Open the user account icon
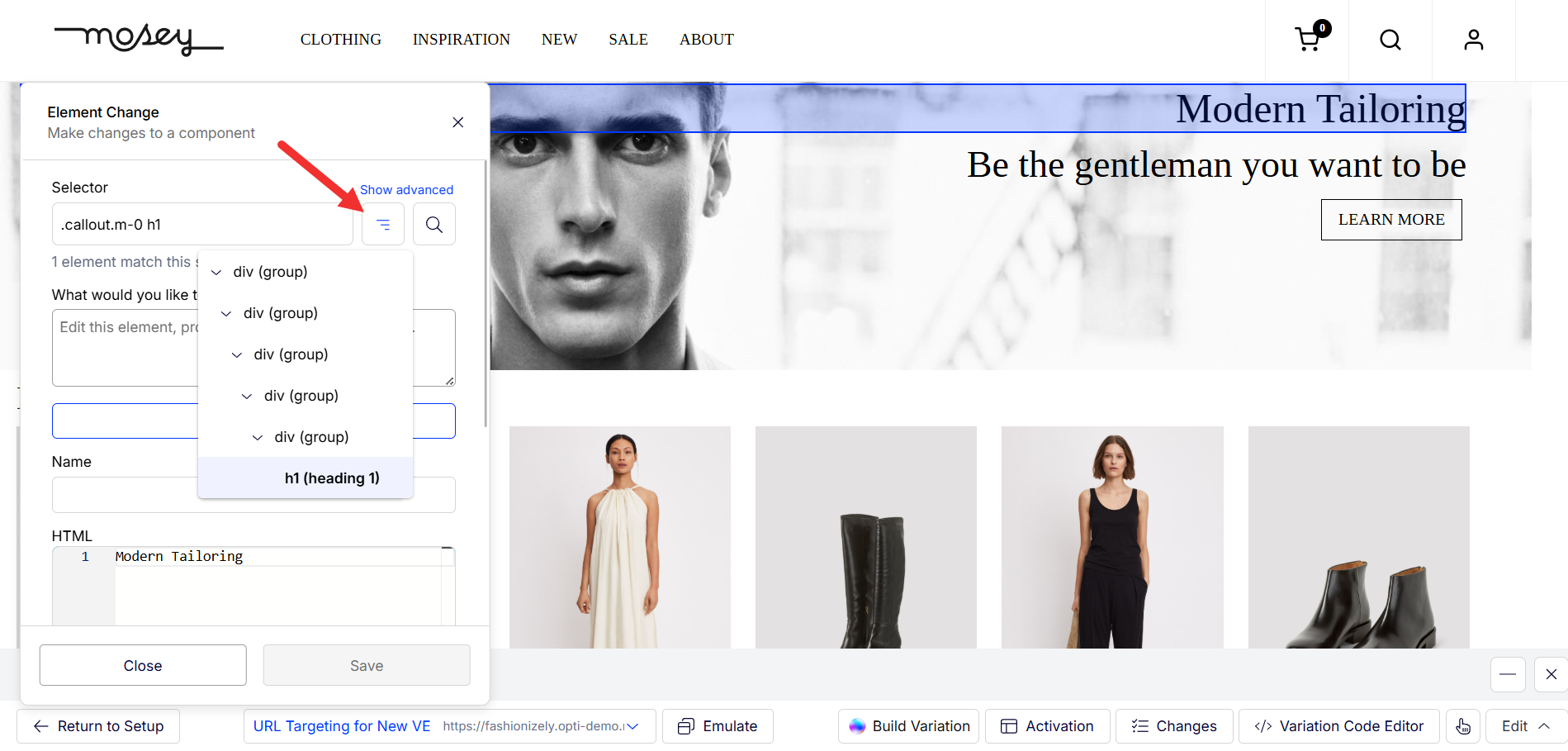The image size is (1568, 751). pos(1473,40)
